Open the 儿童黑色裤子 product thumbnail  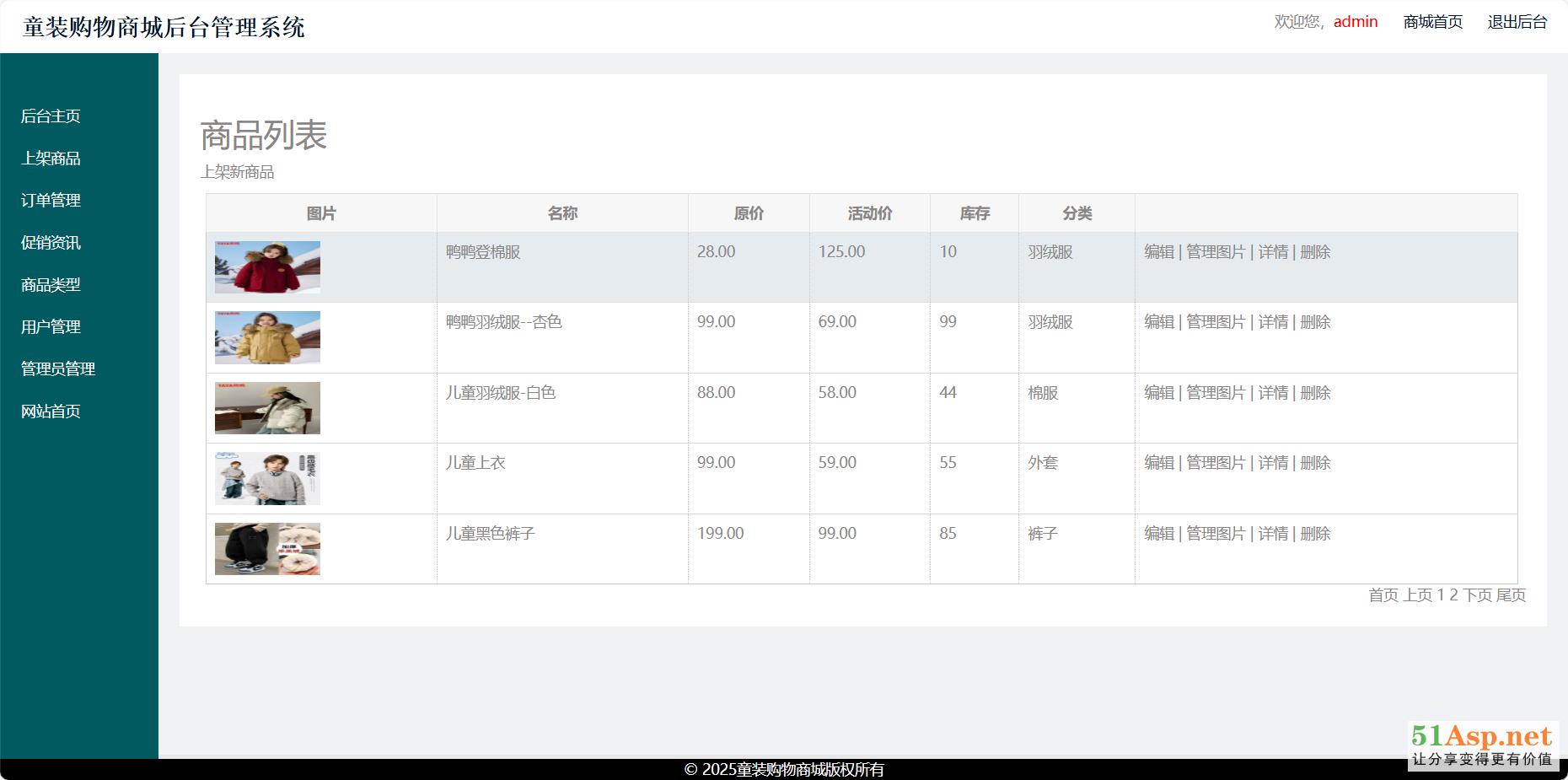coord(267,549)
